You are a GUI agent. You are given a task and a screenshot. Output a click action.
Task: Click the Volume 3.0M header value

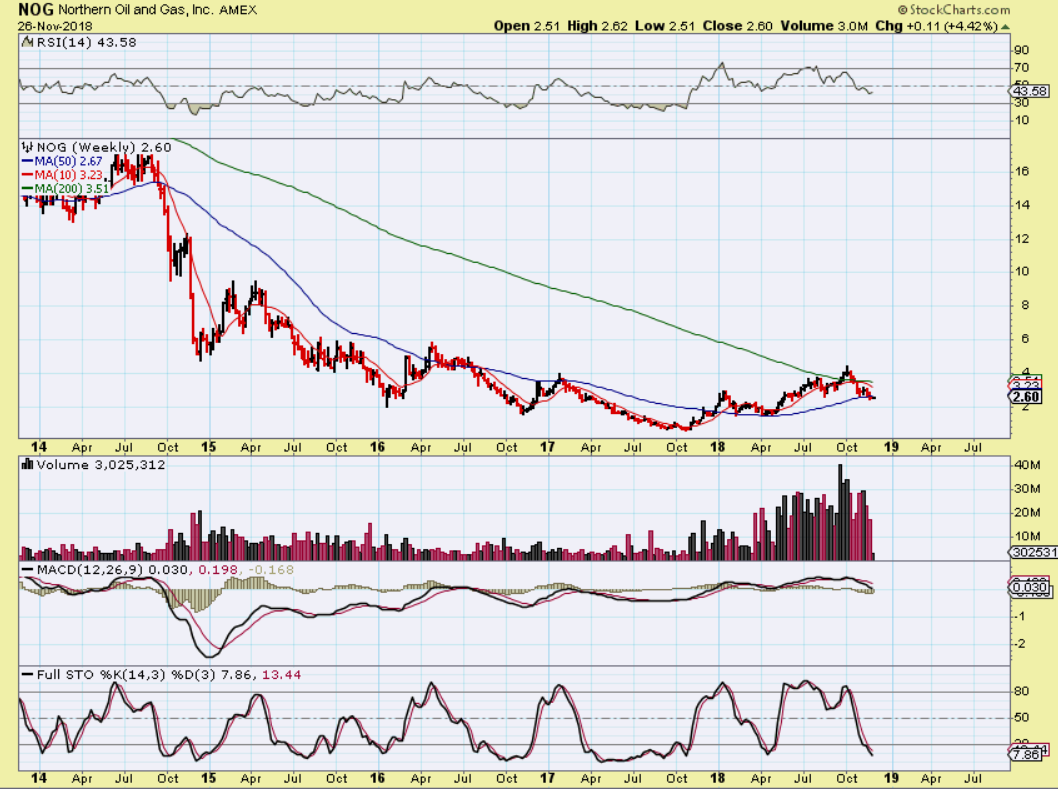tap(825, 26)
